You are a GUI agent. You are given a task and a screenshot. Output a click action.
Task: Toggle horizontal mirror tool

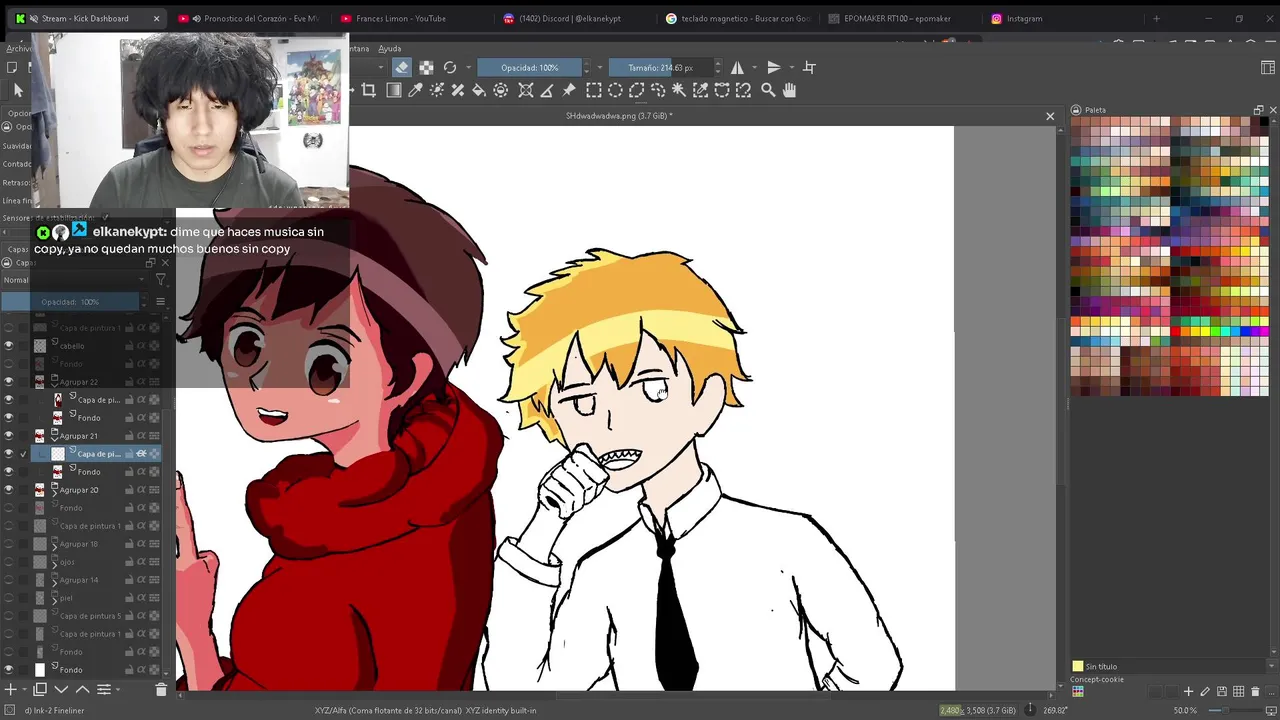click(737, 67)
